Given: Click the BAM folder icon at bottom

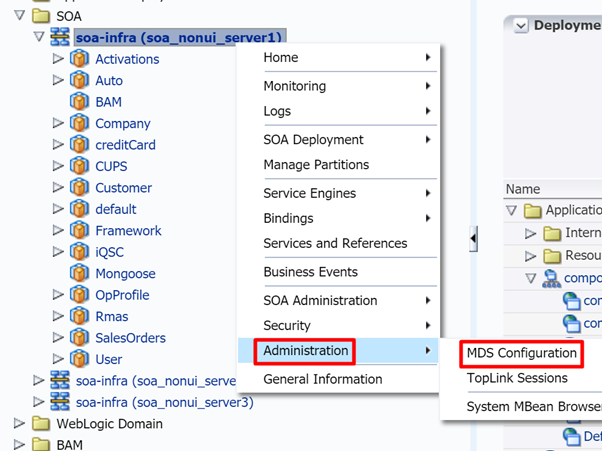Looking at the screenshot, I should pos(41,444).
